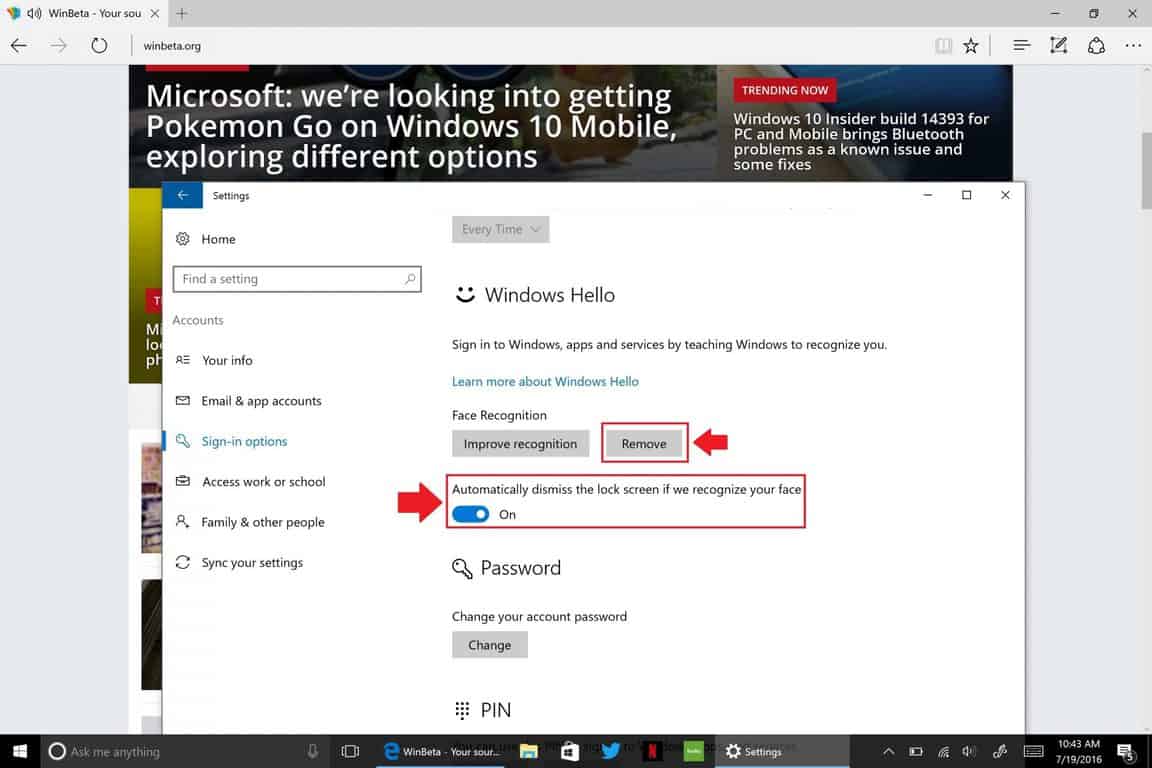Add page to favorites with star icon
This screenshot has height=768, width=1152.
click(x=971, y=46)
